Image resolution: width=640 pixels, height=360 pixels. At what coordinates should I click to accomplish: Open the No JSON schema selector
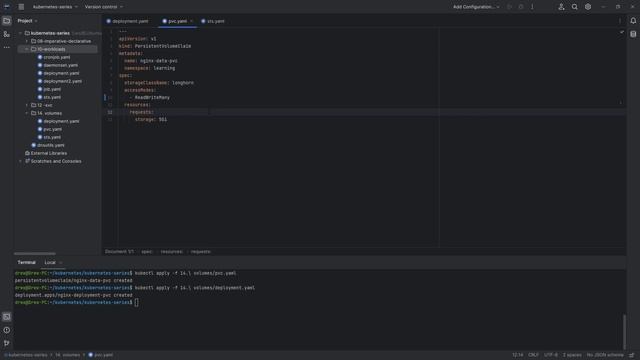605,355
